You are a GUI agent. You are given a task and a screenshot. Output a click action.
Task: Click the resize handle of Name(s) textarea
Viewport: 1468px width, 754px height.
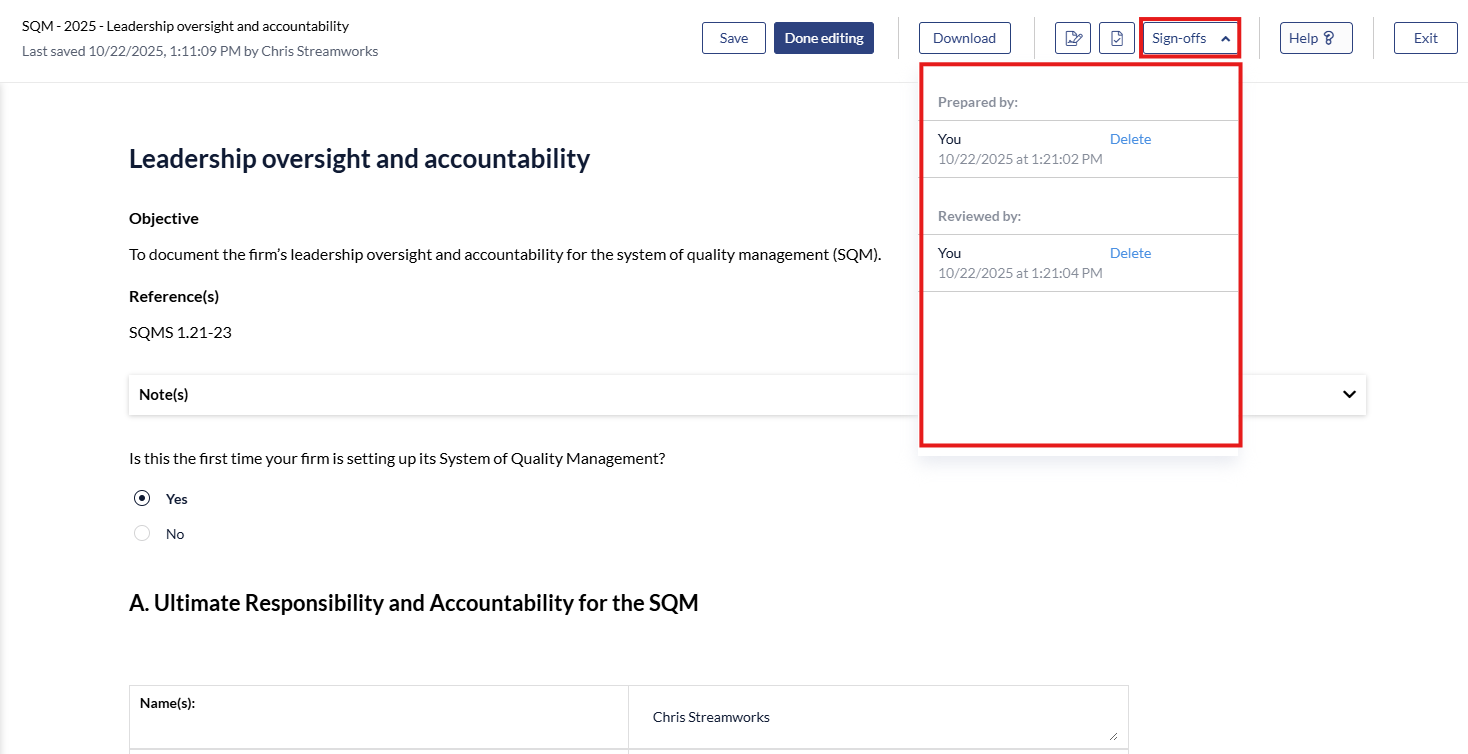1113,736
